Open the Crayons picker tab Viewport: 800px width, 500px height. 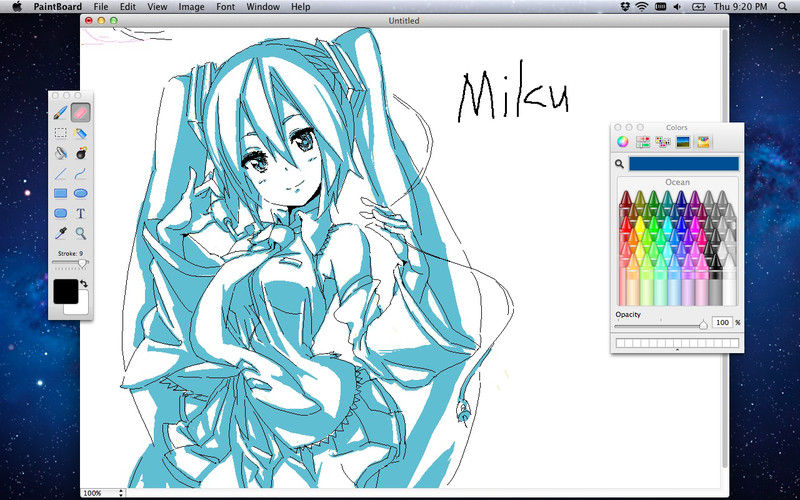pyautogui.click(x=704, y=142)
